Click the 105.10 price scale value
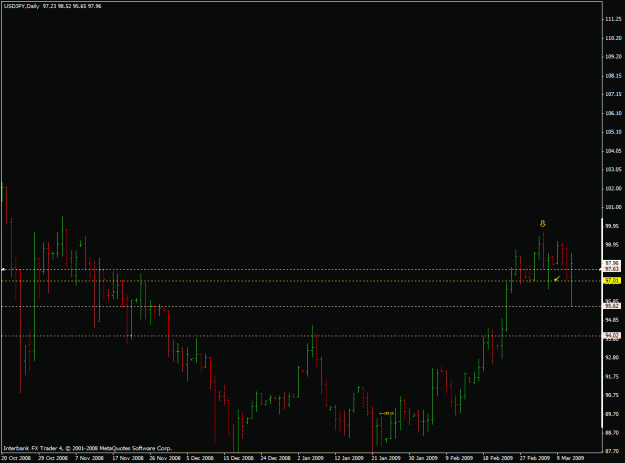This screenshot has width=625, height=463. (613, 132)
